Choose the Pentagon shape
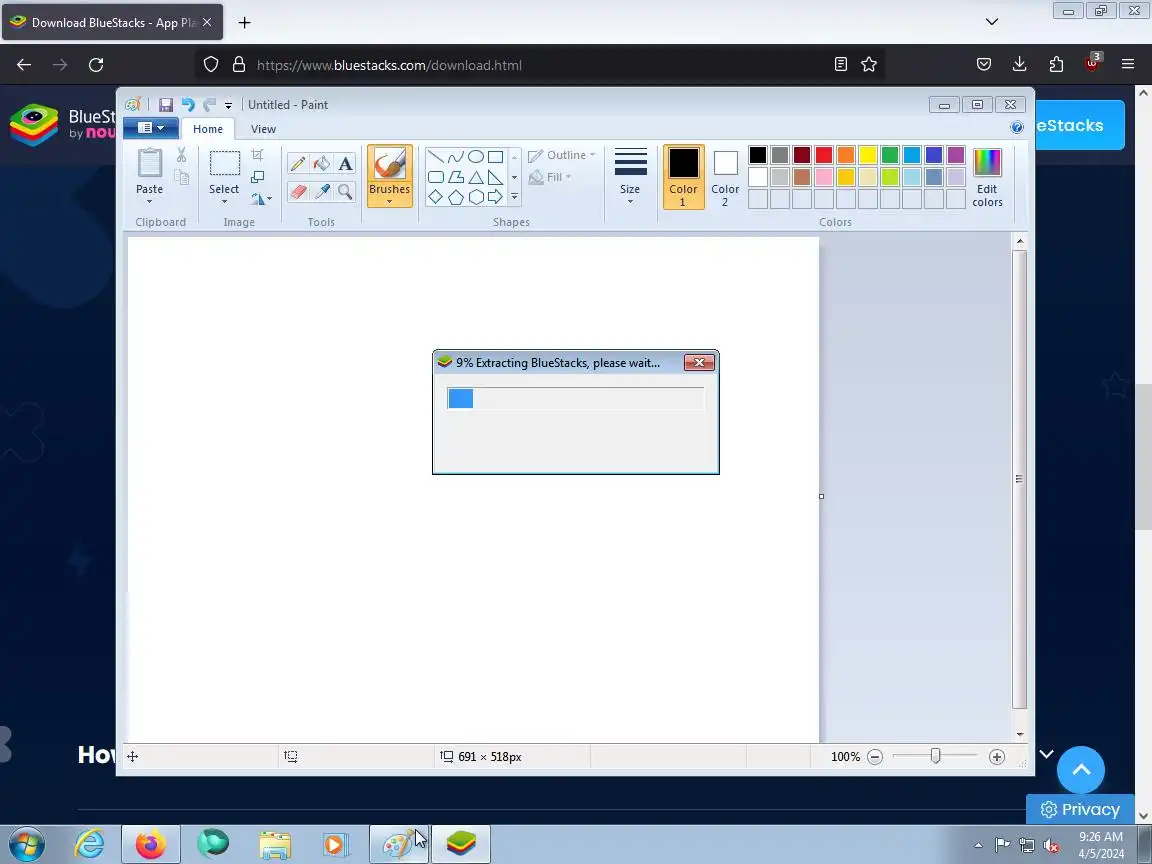 [x=456, y=197]
